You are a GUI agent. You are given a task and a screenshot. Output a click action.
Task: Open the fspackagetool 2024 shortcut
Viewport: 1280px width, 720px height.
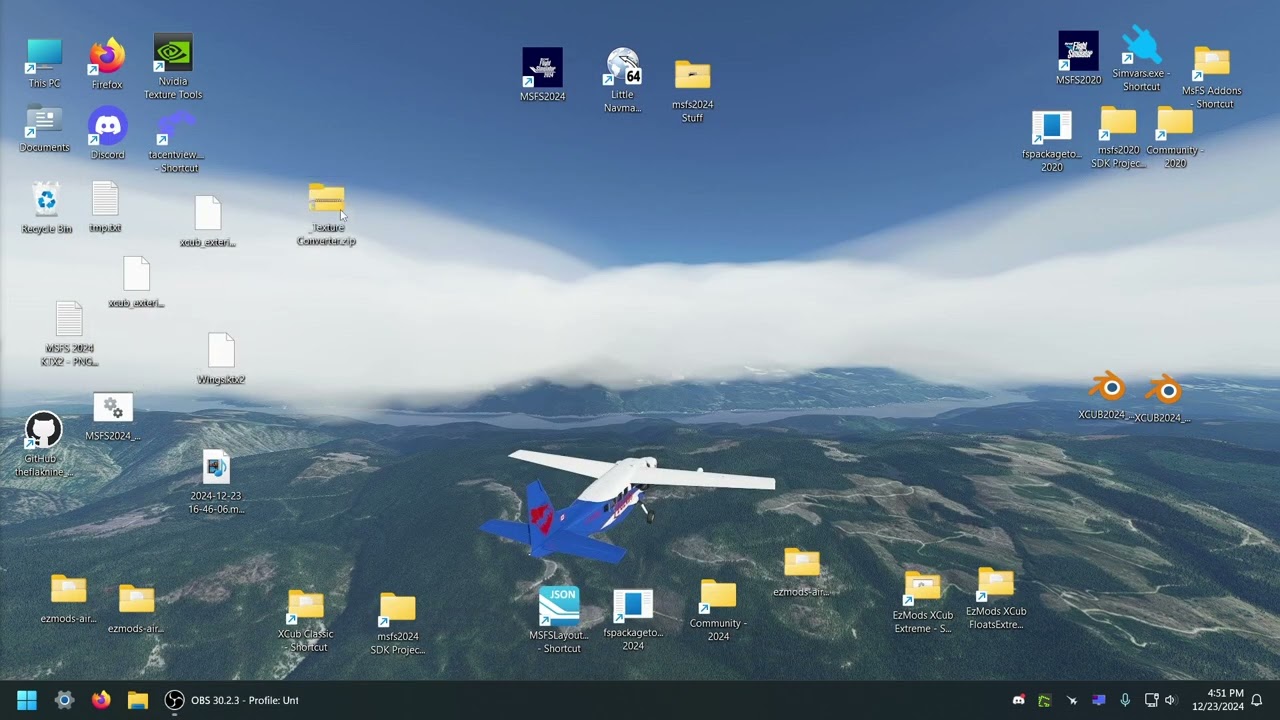click(x=633, y=620)
